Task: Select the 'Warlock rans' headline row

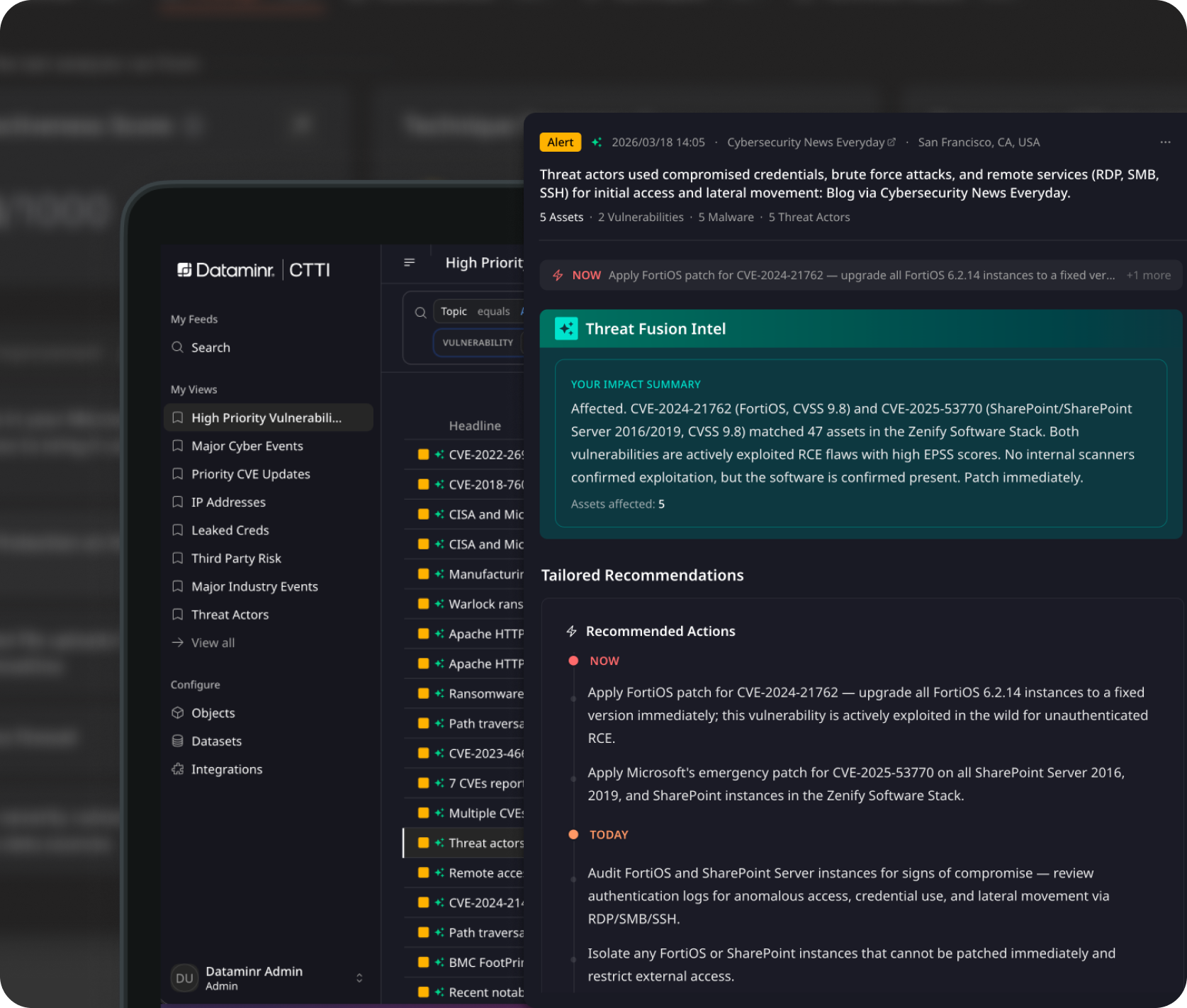Action: (485, 605)
